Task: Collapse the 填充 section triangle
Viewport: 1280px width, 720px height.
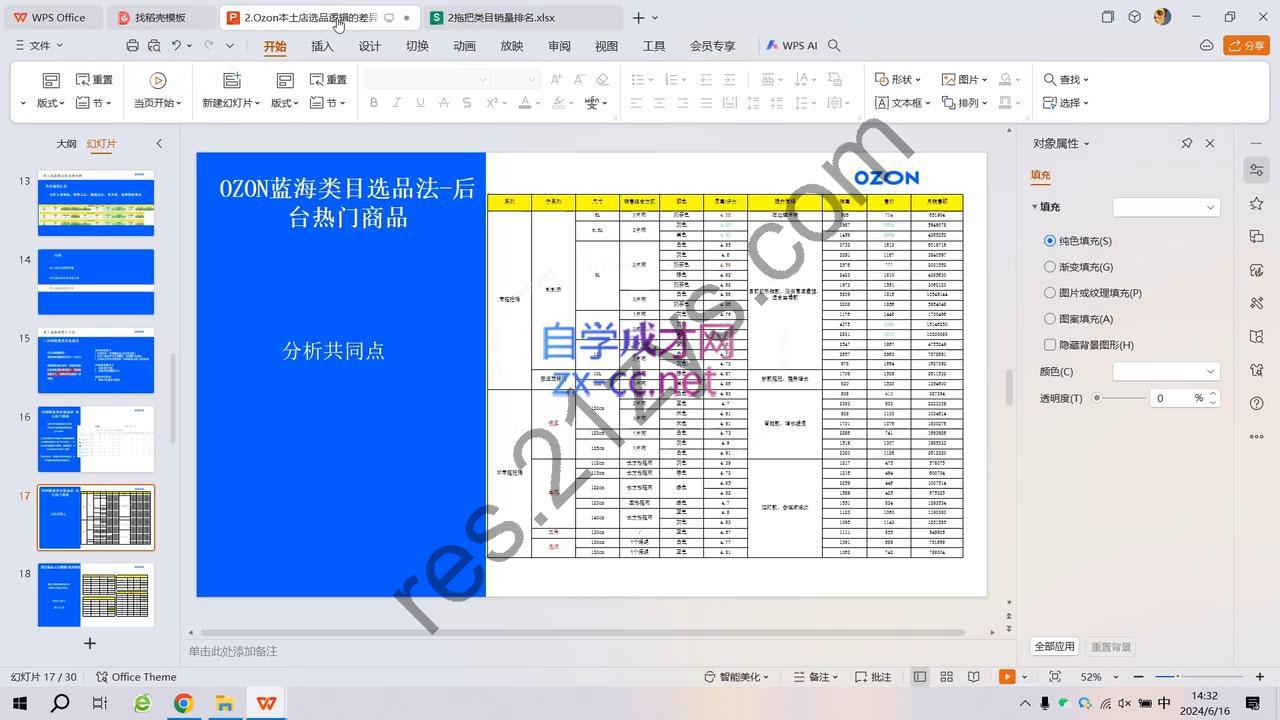Action: (x=1035, y=207)
